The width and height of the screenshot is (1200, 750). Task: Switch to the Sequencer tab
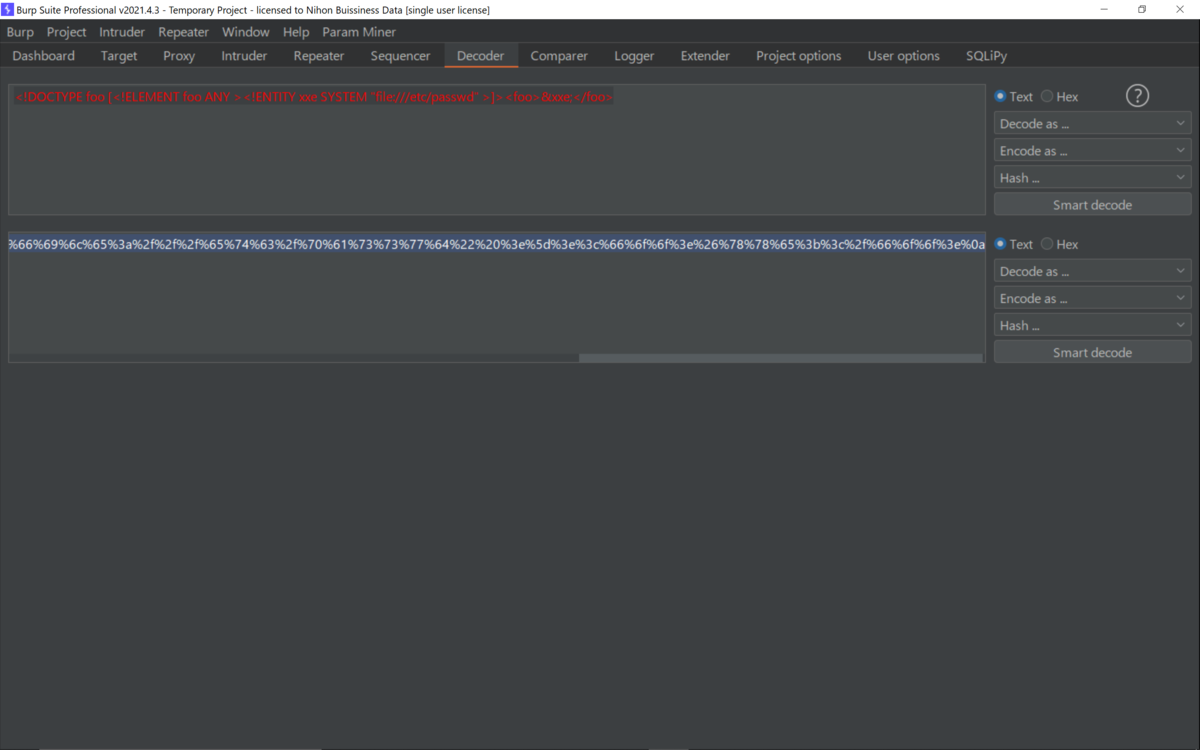[x=400, y=56]
